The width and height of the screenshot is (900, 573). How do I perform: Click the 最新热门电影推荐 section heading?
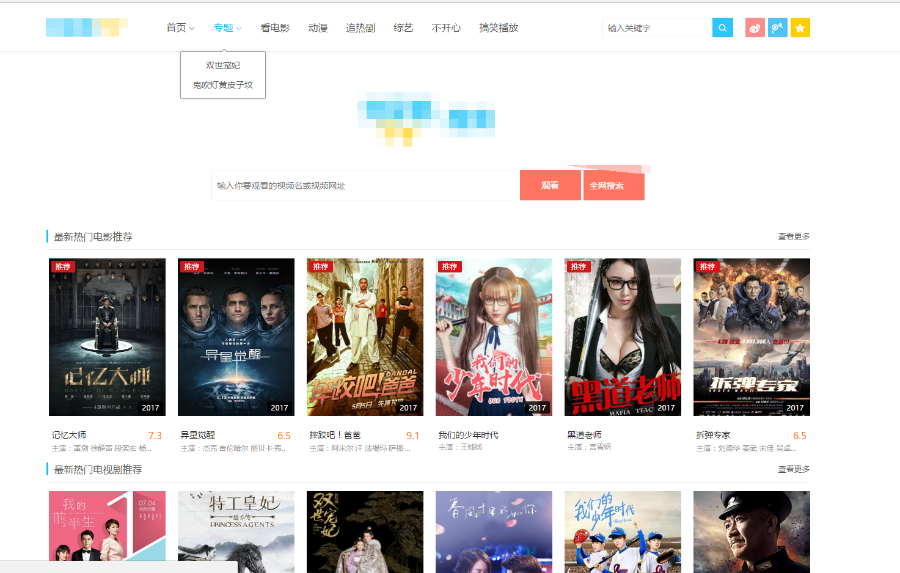[x=93, y=237]
